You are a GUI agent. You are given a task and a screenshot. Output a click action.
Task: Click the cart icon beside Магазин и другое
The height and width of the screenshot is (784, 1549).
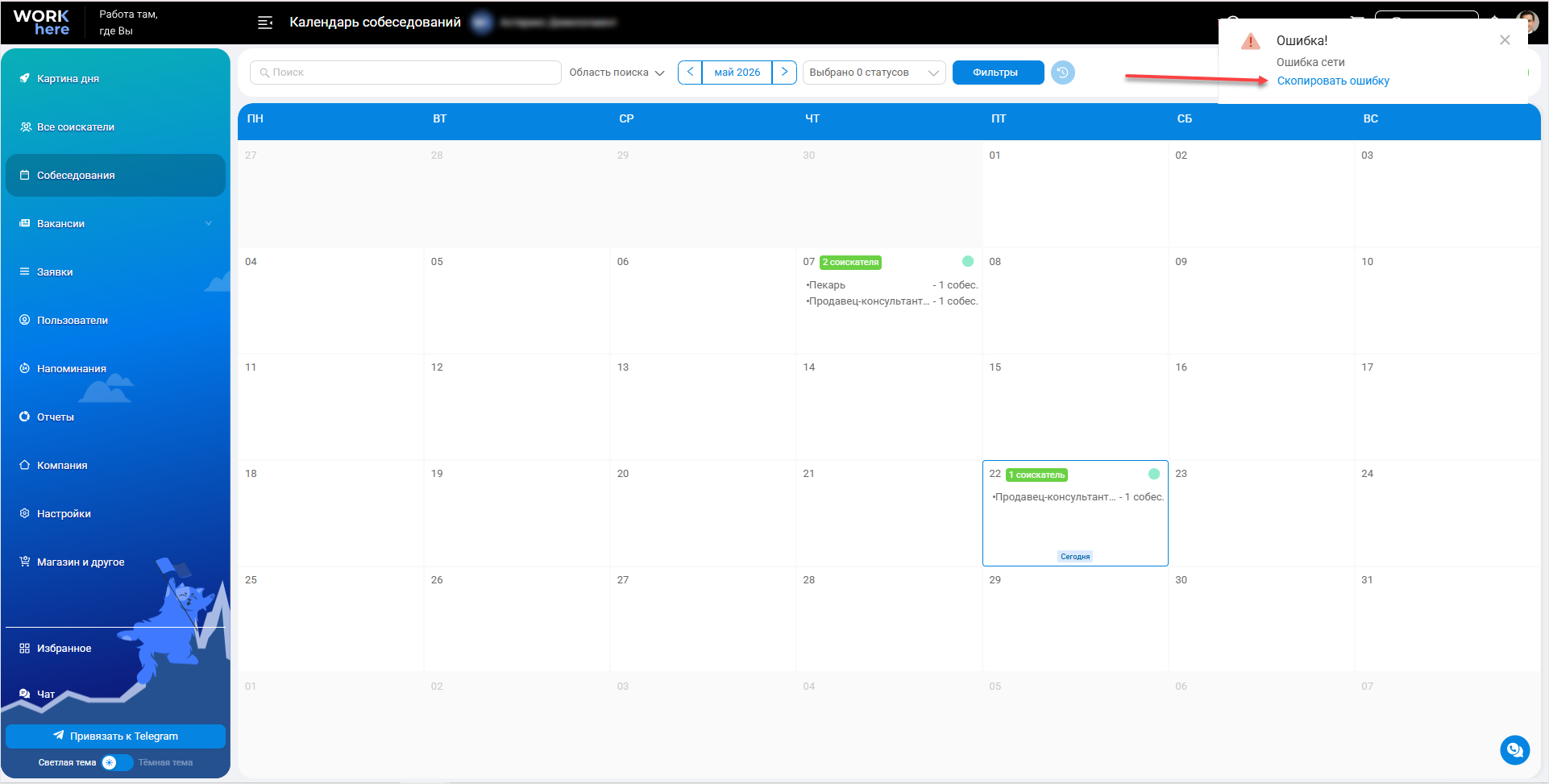pos(25,562)
